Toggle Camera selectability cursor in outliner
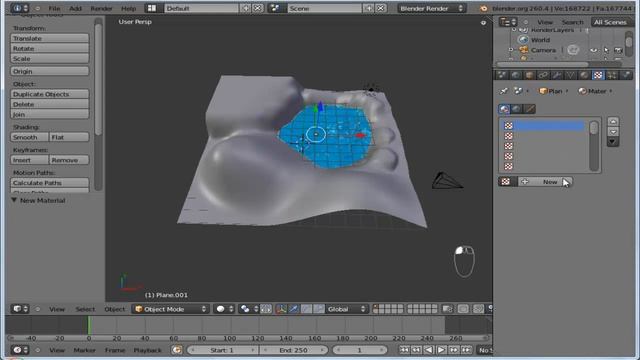The image size is (640, 360). coord(606,50)
